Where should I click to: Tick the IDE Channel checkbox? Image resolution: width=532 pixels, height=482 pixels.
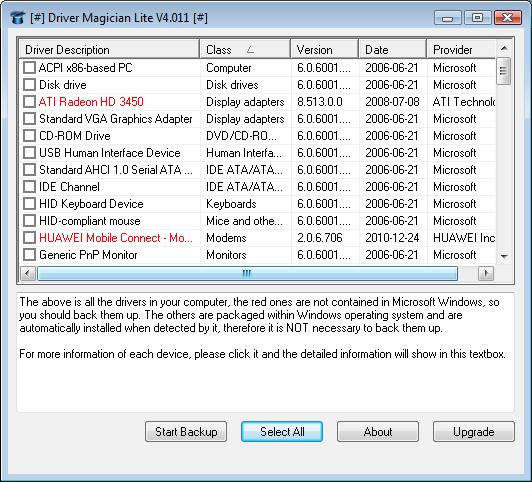pyautogui.click(x=30, y=187)
